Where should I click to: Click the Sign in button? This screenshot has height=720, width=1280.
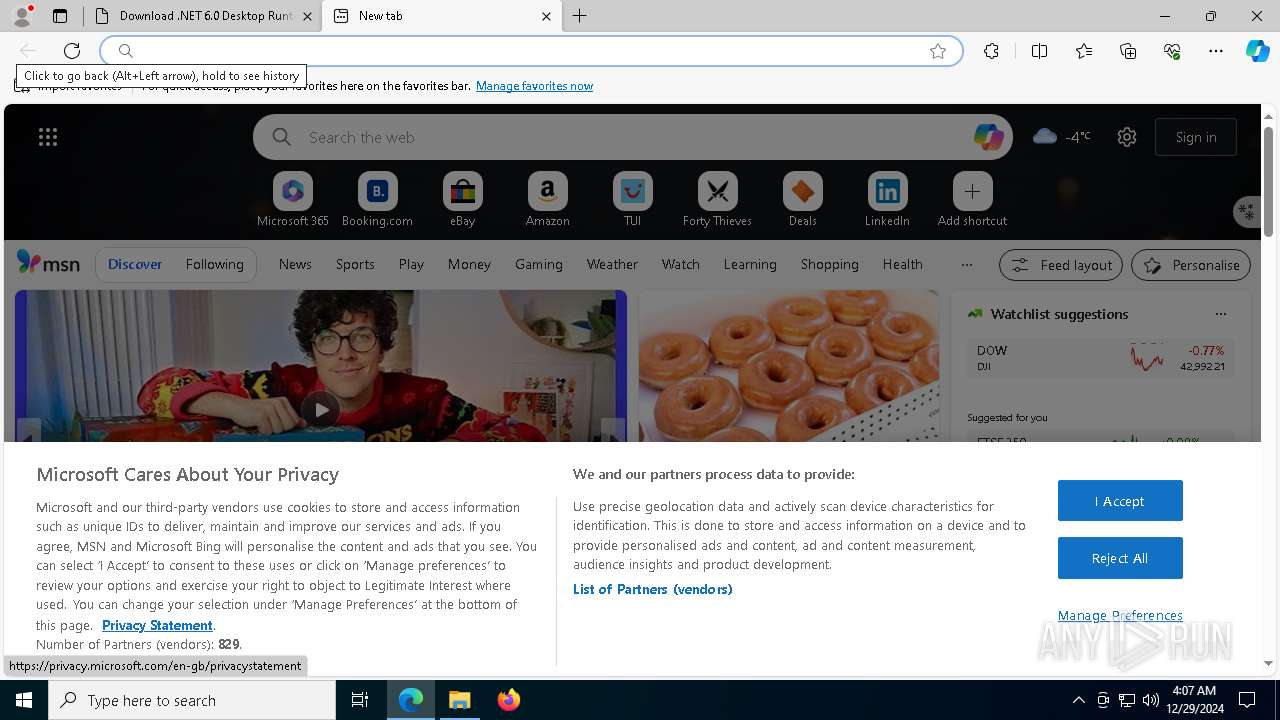(1196, 137)
